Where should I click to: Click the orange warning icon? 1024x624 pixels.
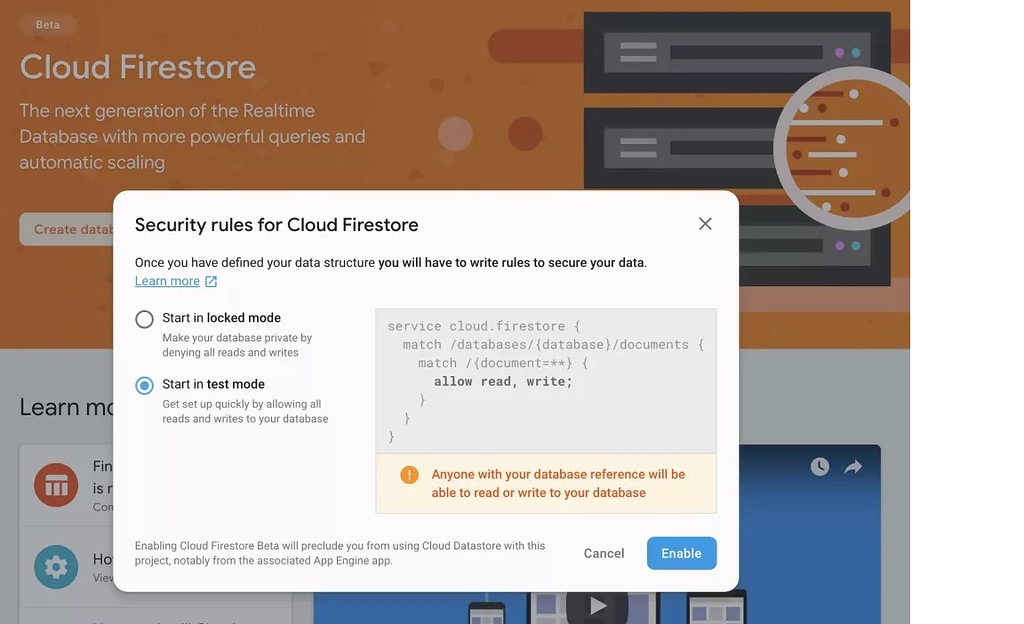(x=409, y=475)
